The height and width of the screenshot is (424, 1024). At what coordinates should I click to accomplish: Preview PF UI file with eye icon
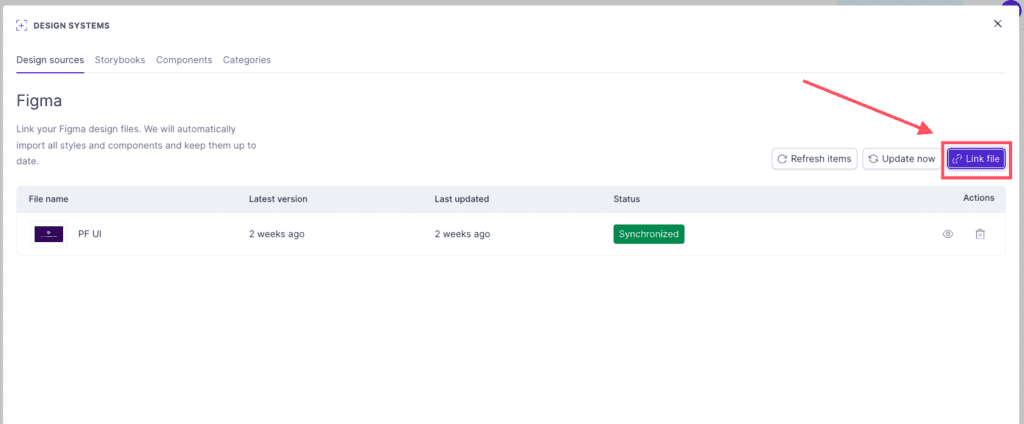948,234
